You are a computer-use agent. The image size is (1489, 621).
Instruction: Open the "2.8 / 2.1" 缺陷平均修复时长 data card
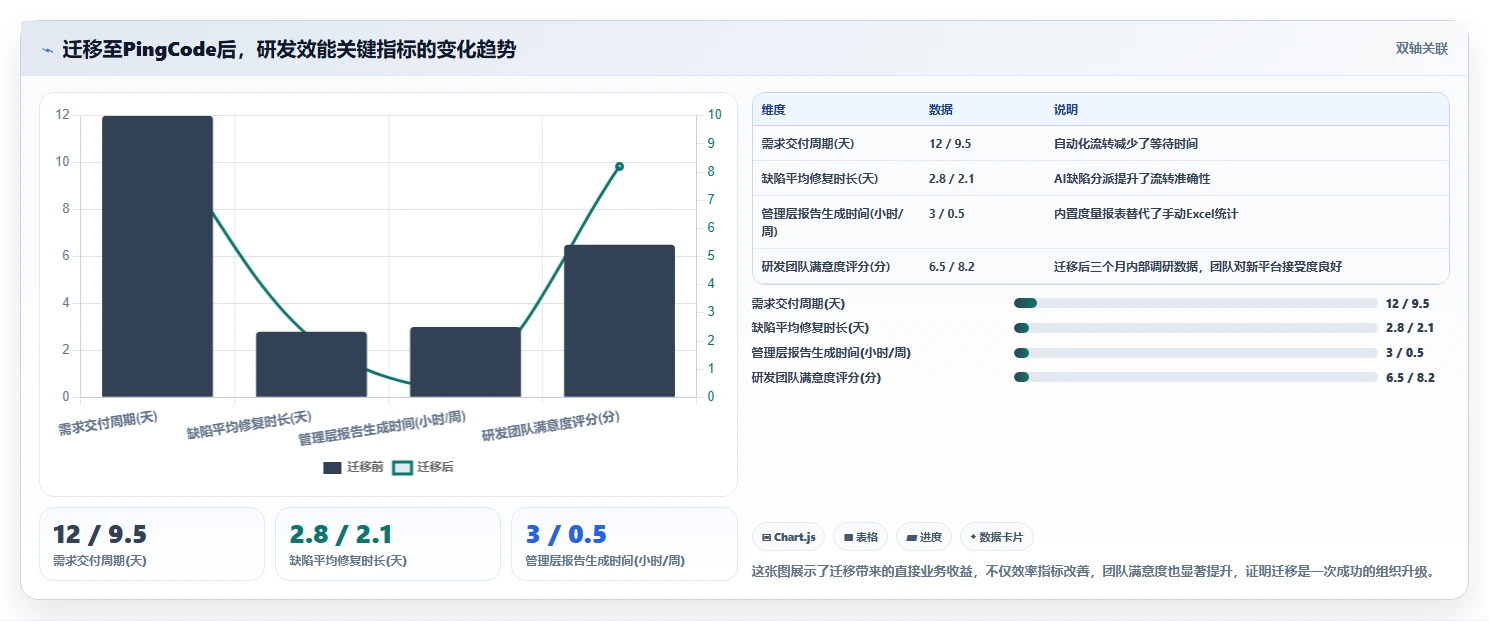pyautogui.click(x=388, y=544)
